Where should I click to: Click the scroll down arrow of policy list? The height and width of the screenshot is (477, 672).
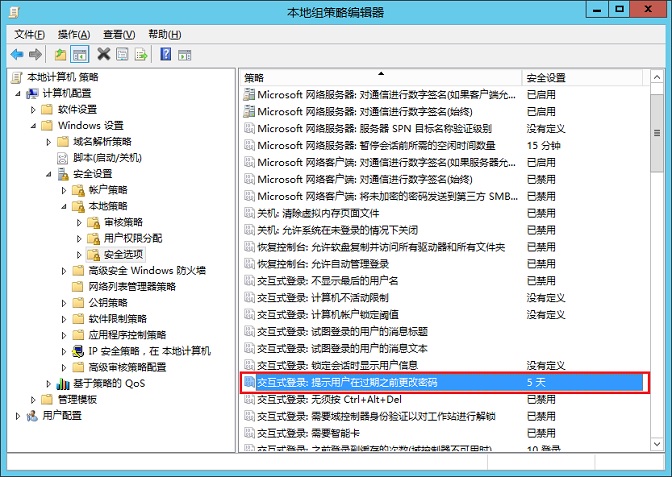tap(657, 444)
